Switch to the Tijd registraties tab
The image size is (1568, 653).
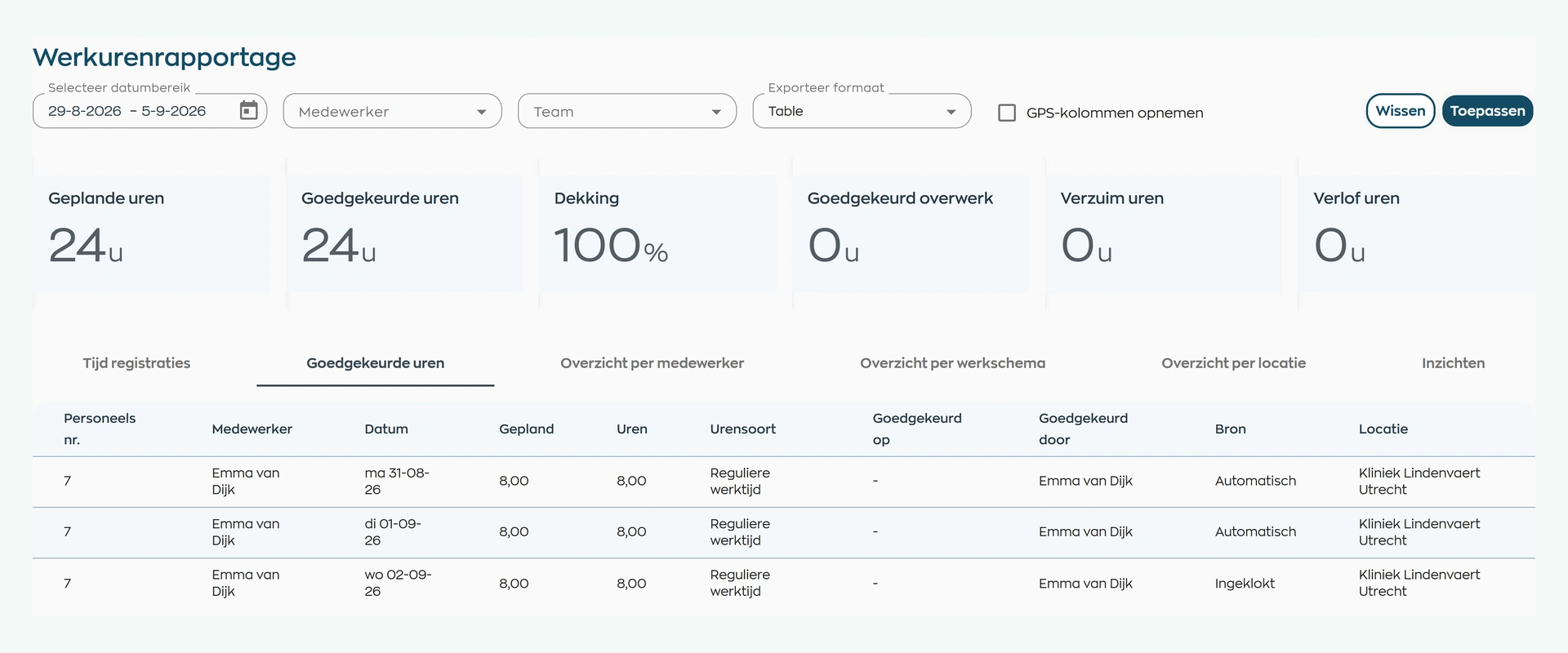coord(136,363)
